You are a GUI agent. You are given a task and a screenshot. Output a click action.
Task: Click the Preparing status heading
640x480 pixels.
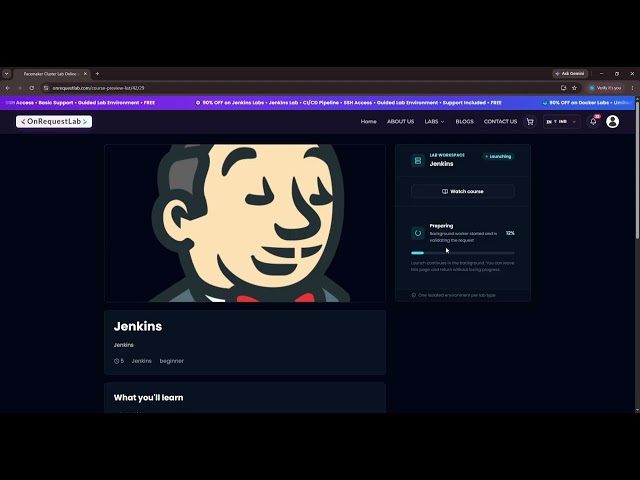pos(441,226)
